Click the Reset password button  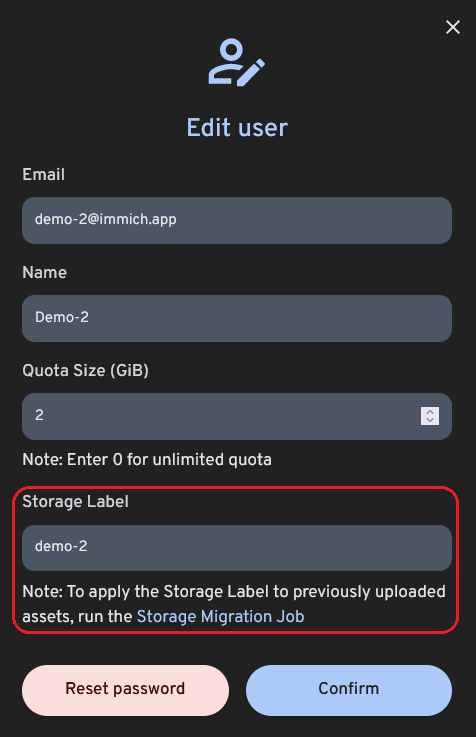click(125, 690)
